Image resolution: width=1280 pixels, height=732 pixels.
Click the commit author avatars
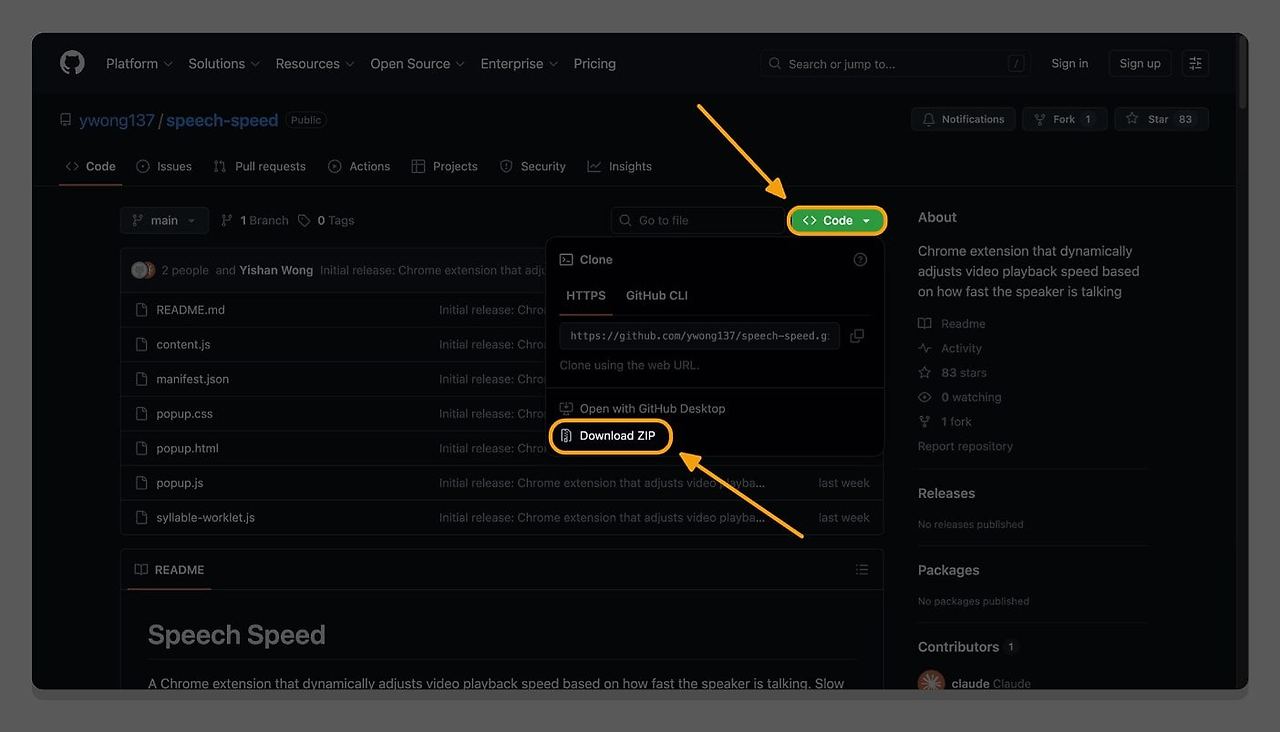[143, 270]
